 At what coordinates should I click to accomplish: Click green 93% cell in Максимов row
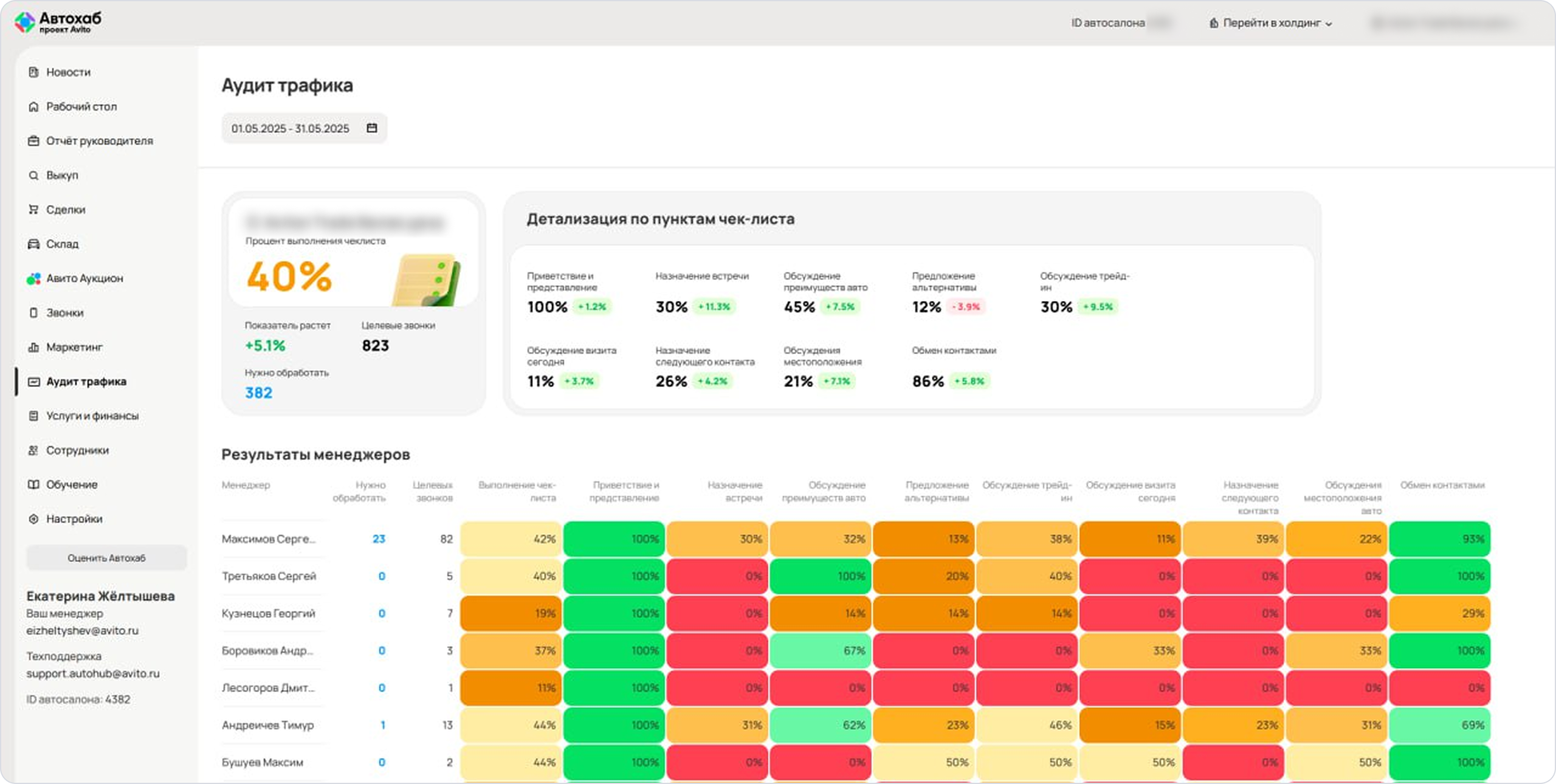click(1439, 538)
